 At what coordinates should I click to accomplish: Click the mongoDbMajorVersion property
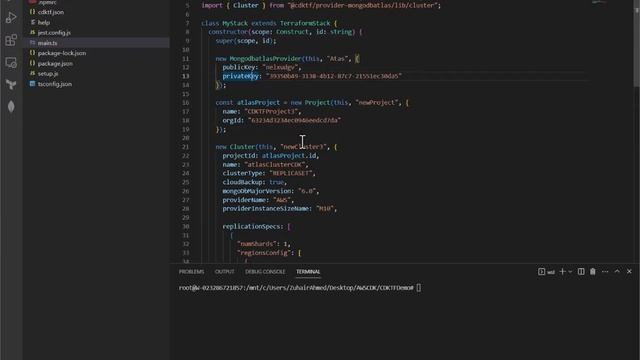tap(258, 191)
